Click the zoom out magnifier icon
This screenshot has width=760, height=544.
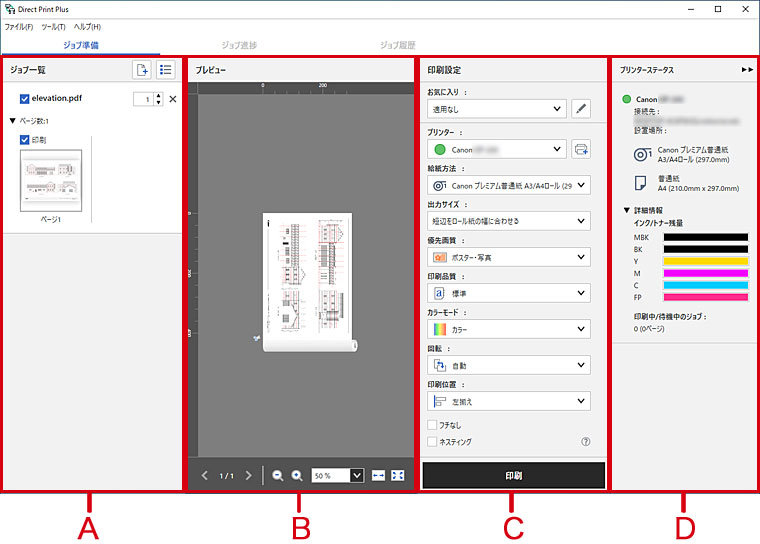pos(277,475)
